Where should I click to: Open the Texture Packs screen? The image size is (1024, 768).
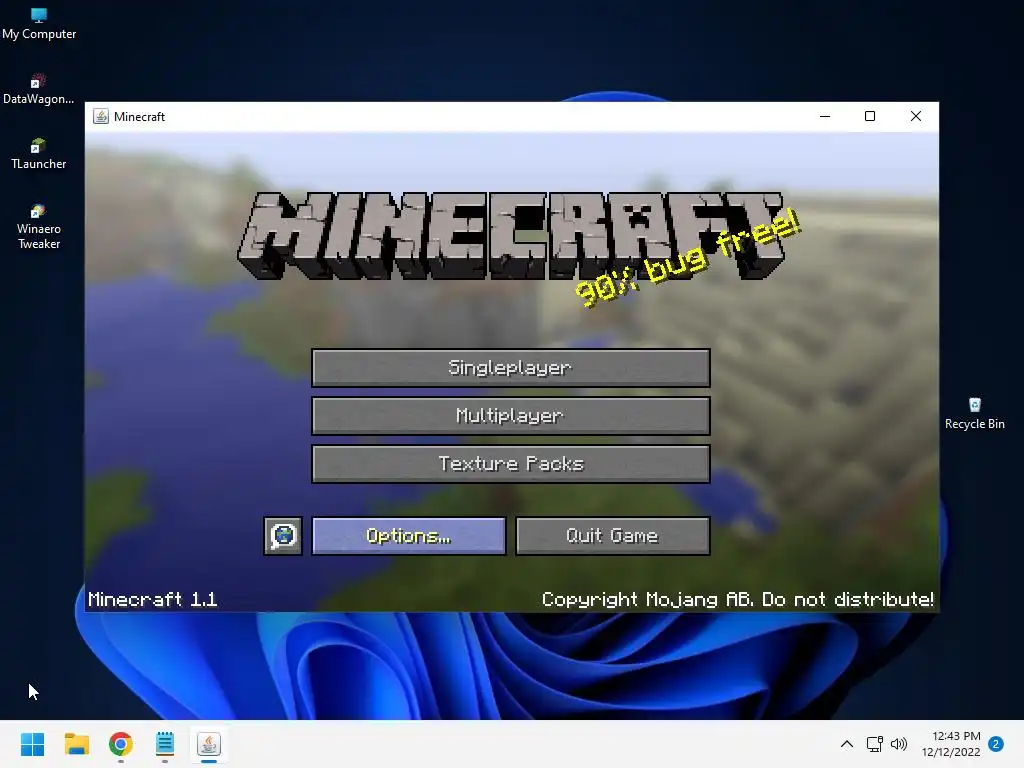click(511, 464)
